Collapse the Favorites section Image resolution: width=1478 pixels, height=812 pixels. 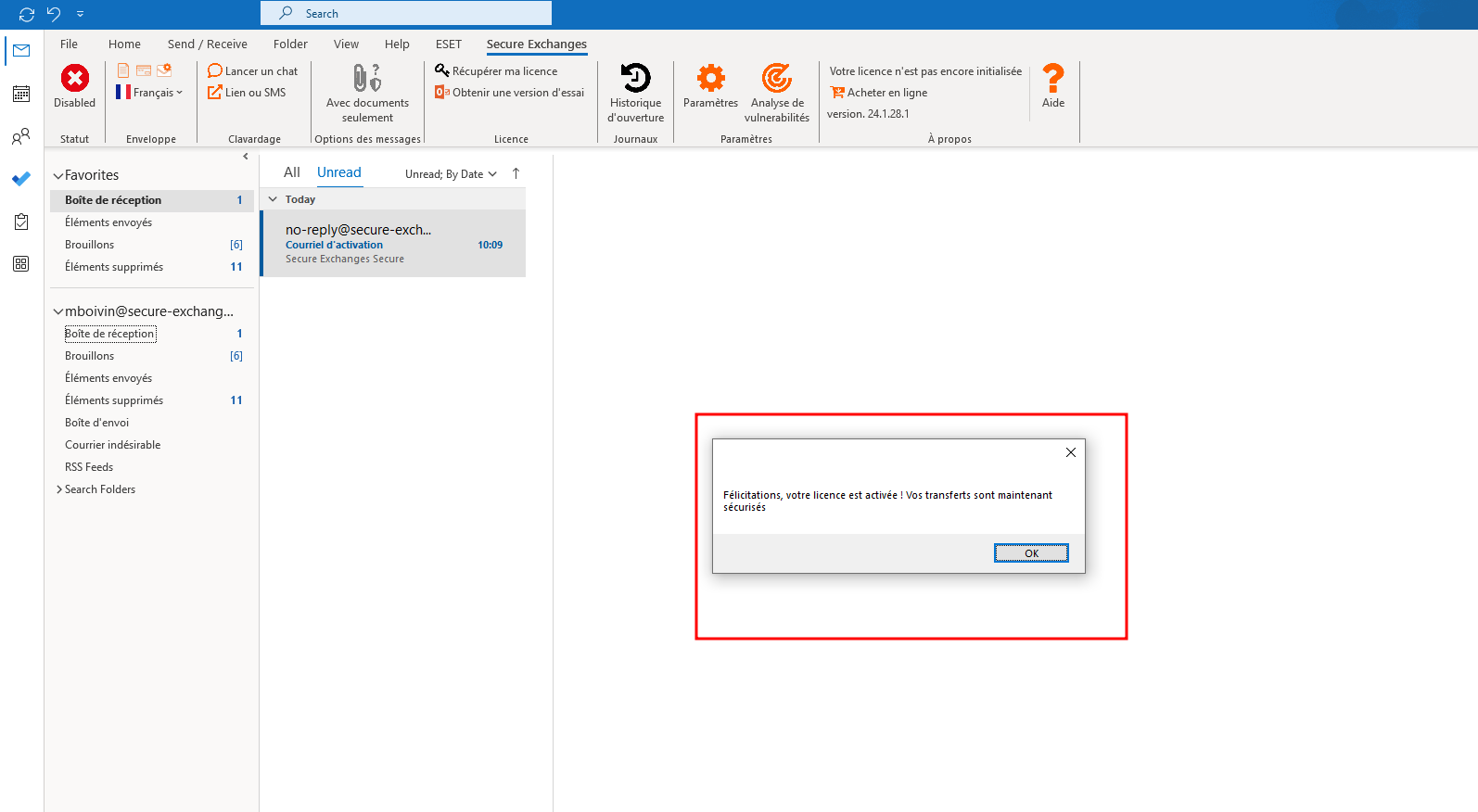pos(58,175)
